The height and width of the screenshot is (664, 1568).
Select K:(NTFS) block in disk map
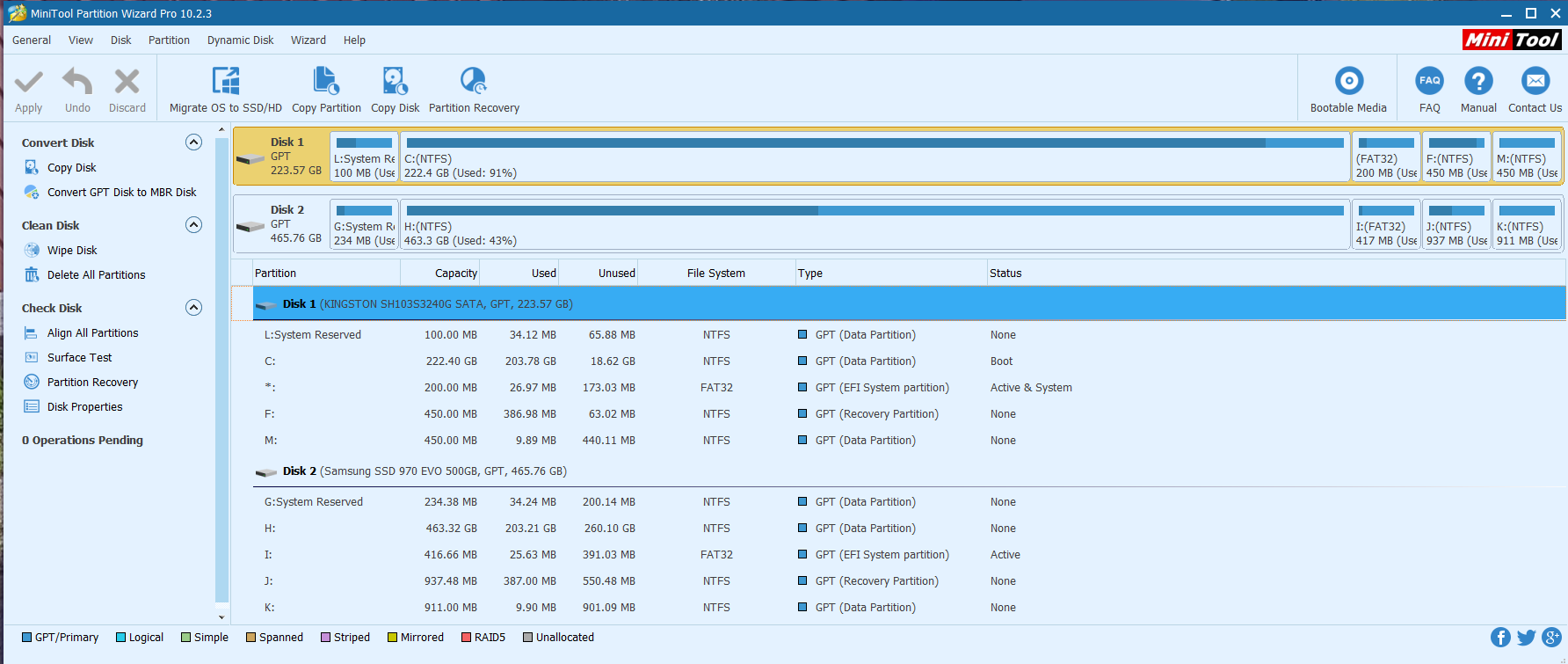pos(1527,225)
